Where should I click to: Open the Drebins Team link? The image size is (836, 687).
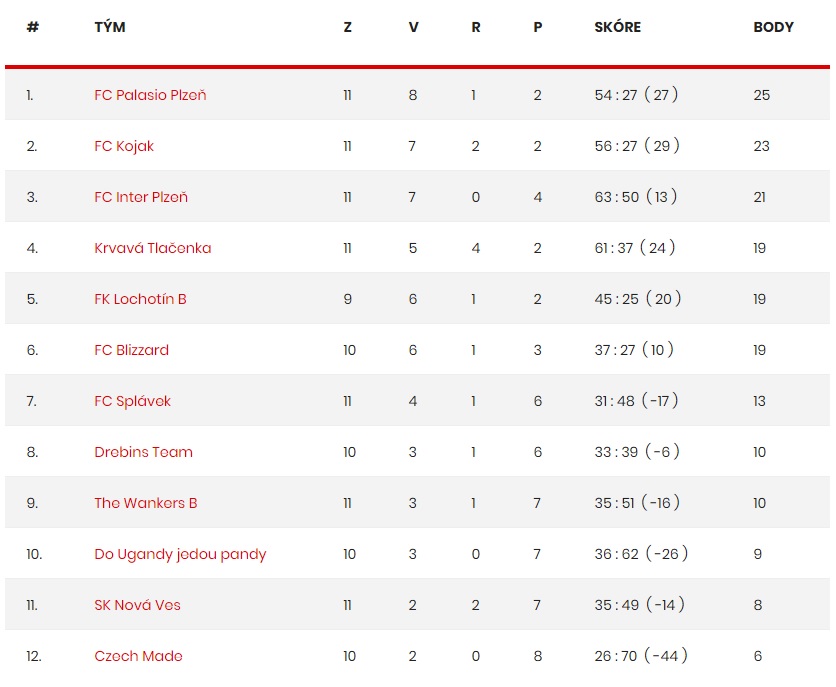click(143, 452)
